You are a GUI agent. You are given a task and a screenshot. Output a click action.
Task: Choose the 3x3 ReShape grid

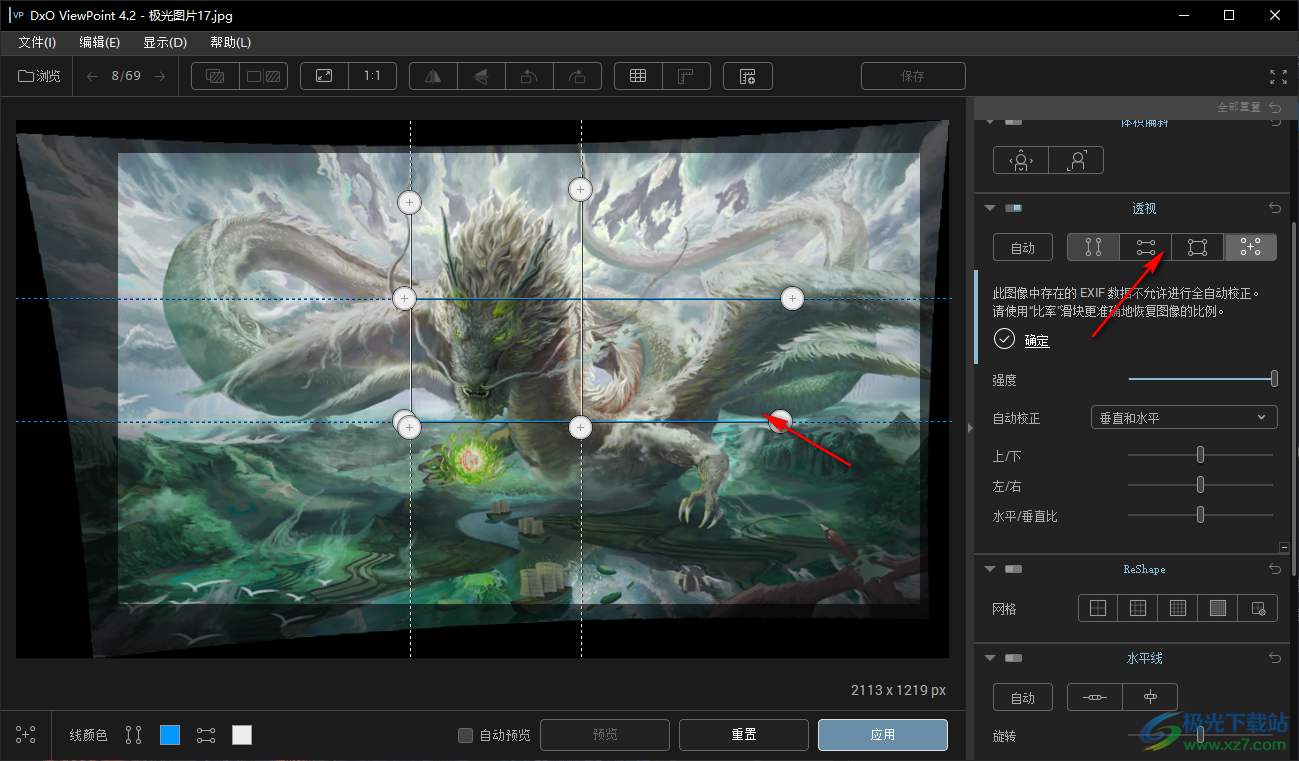[x=1138, y=608]
